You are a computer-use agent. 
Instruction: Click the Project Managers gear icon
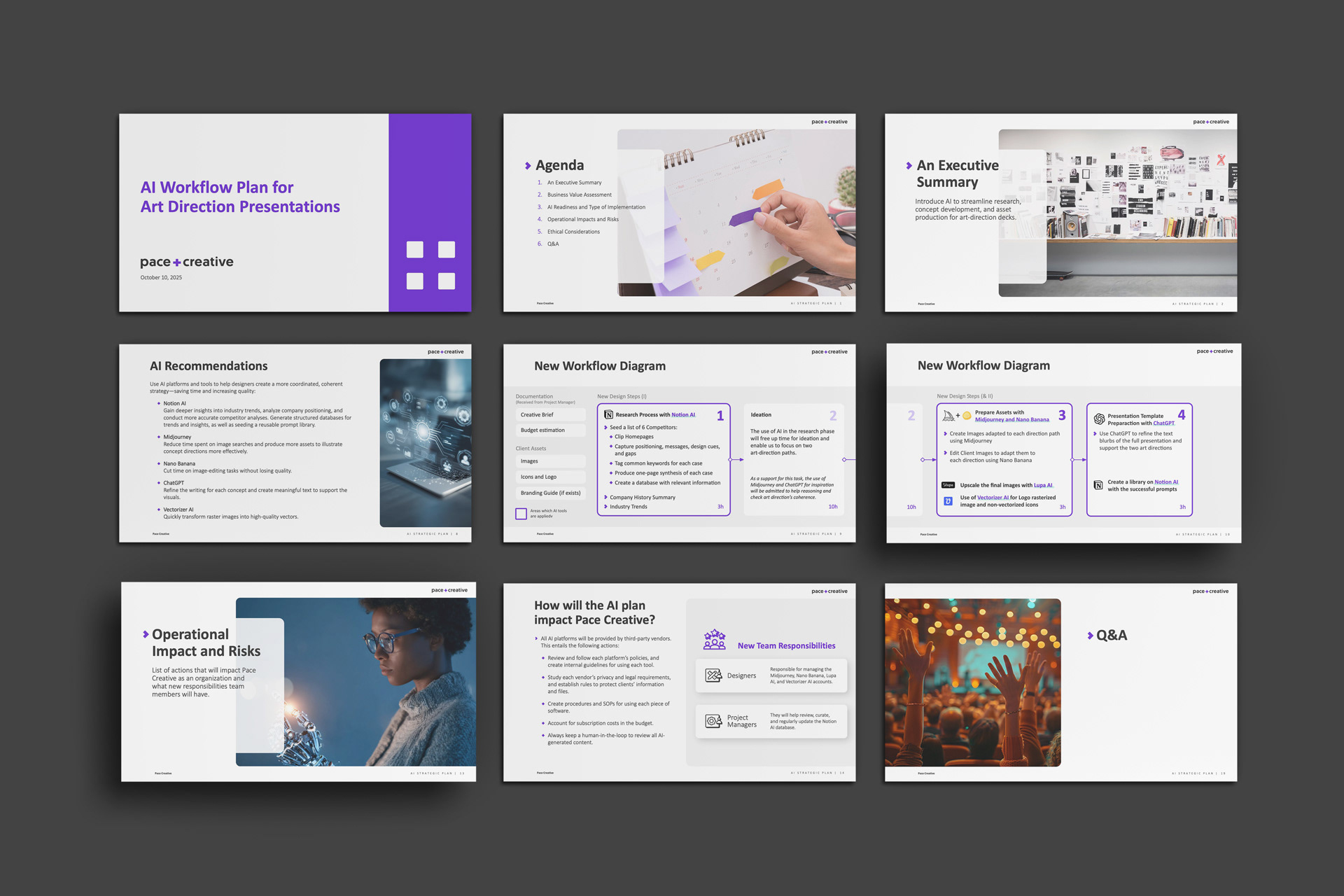[x=713, y=721]
